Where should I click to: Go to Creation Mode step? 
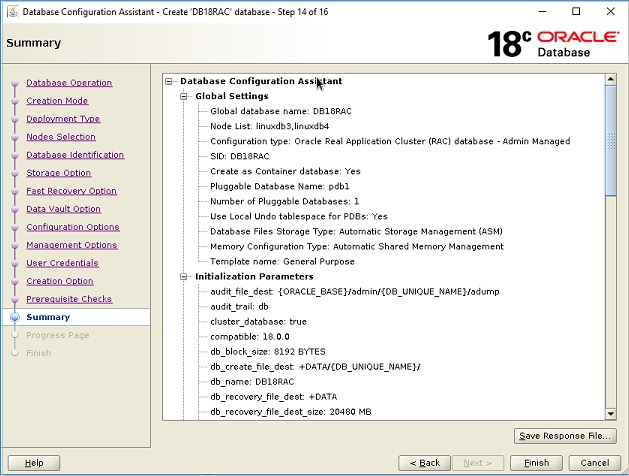(x=57, y=101)
